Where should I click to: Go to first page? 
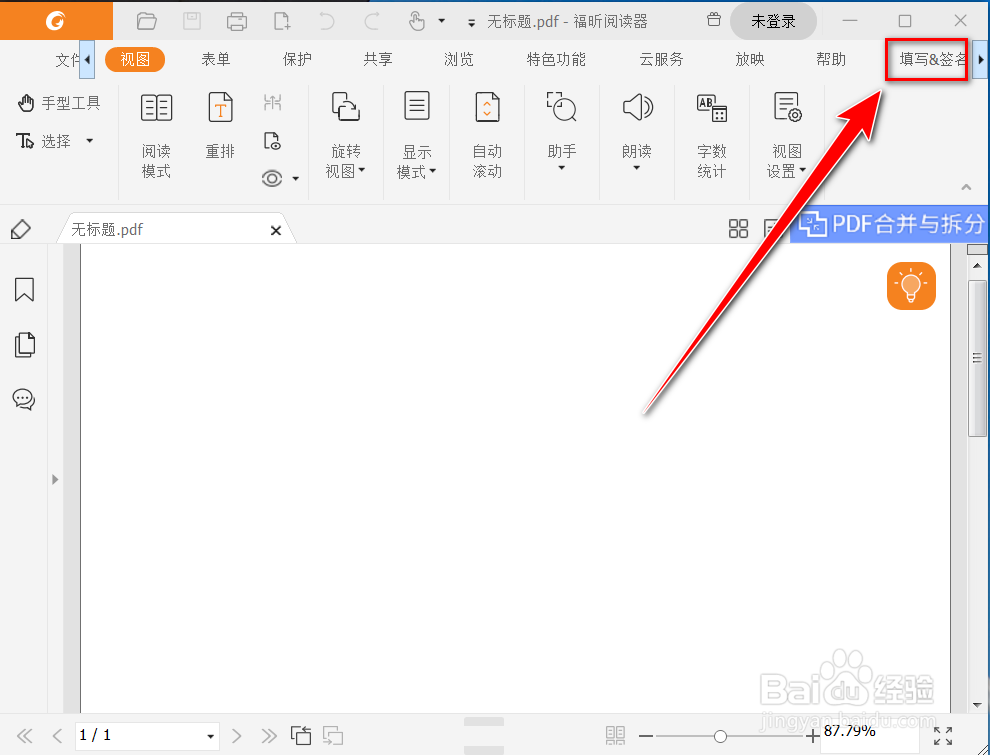(24, 735)
